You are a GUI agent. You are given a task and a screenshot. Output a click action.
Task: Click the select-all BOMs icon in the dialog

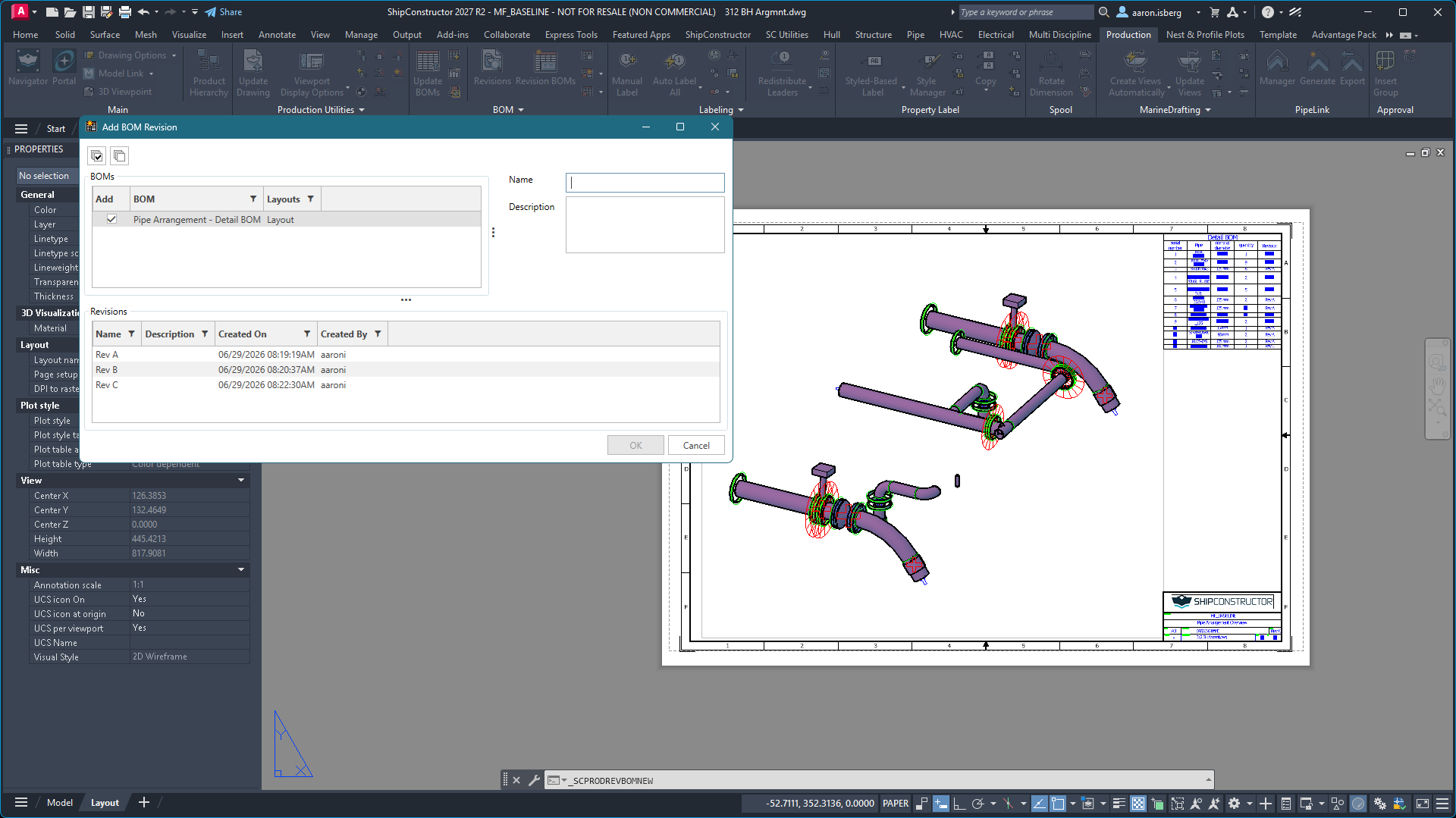[x=97, y=156]
